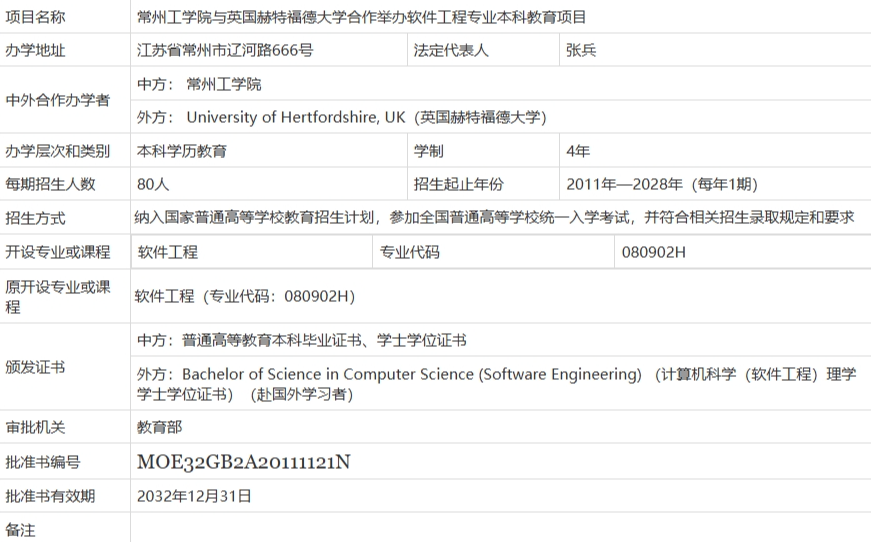Select the 本科学历教育 value
The image size is (871, 542).
182,151
